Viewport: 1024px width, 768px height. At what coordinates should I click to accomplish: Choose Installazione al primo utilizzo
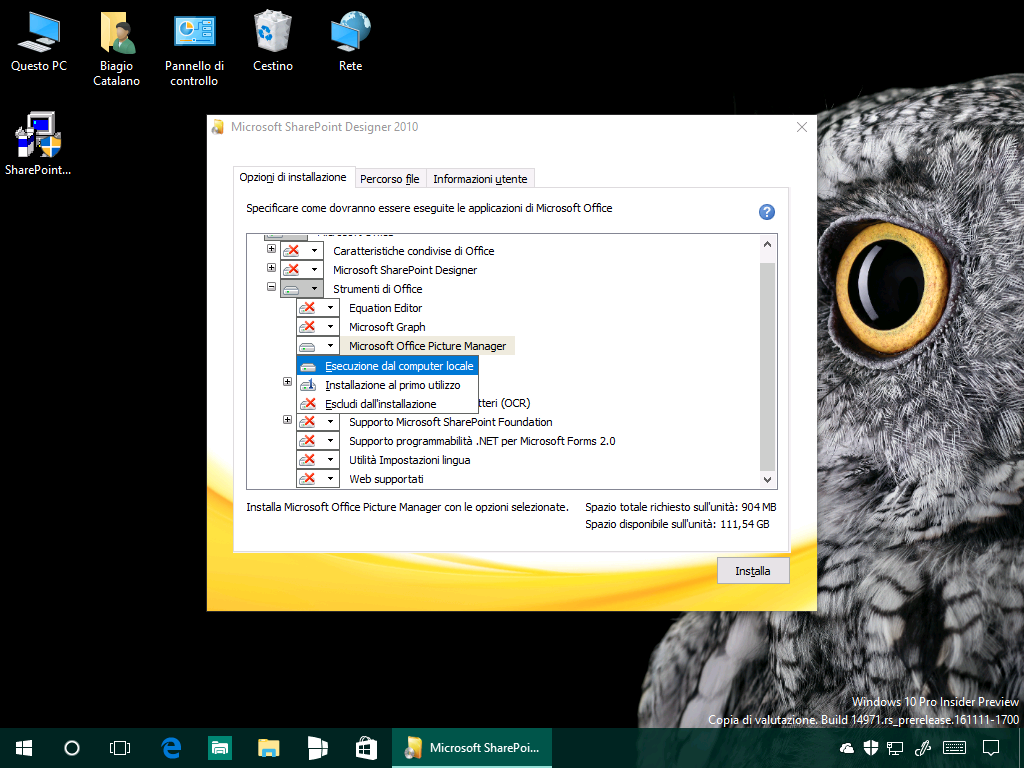click(388, 385)
